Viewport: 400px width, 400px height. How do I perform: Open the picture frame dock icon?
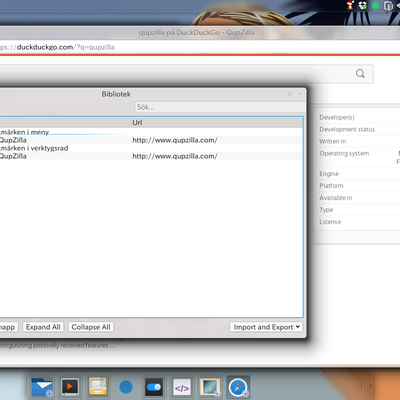210,387
